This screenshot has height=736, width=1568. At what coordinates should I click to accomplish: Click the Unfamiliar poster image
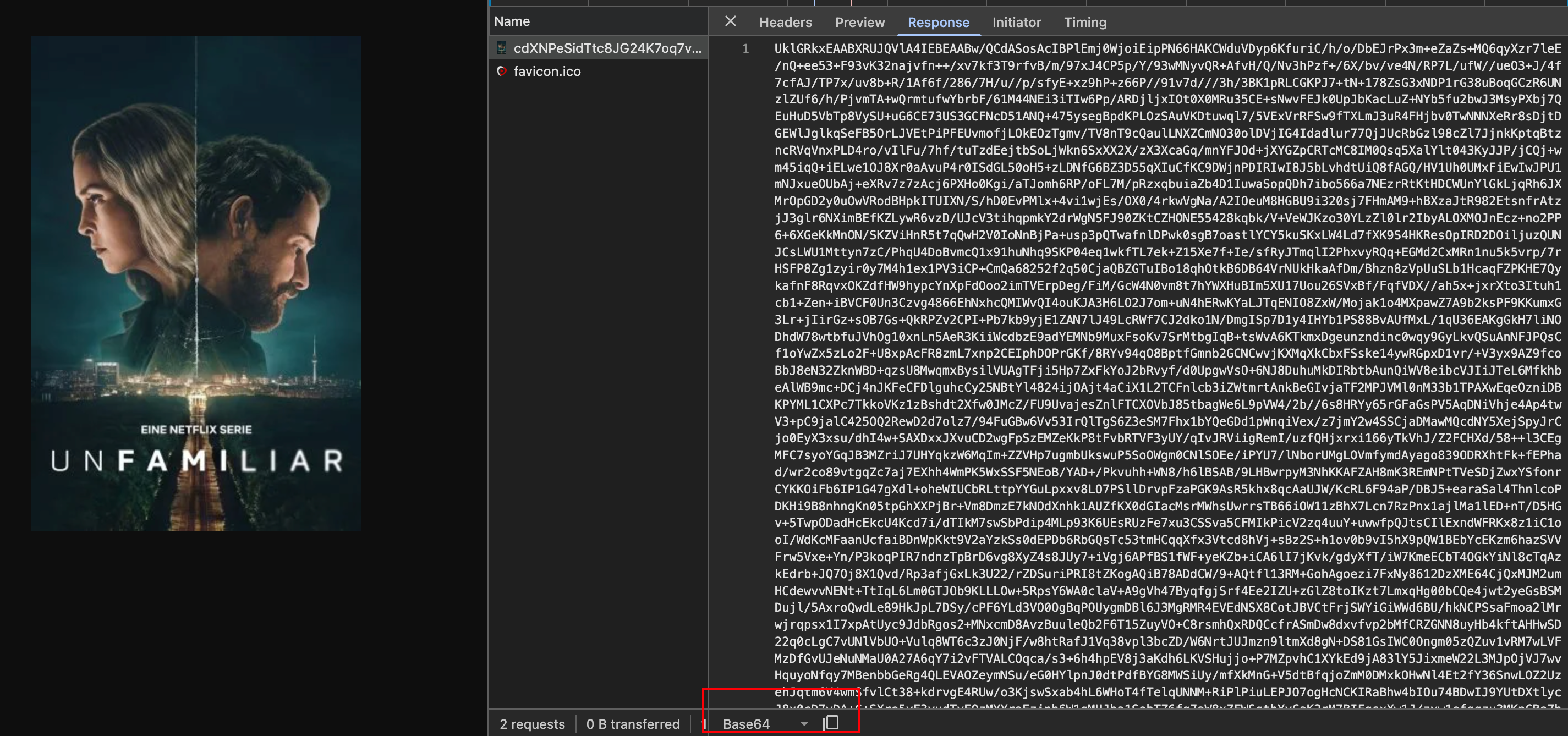tap(196, 283)
